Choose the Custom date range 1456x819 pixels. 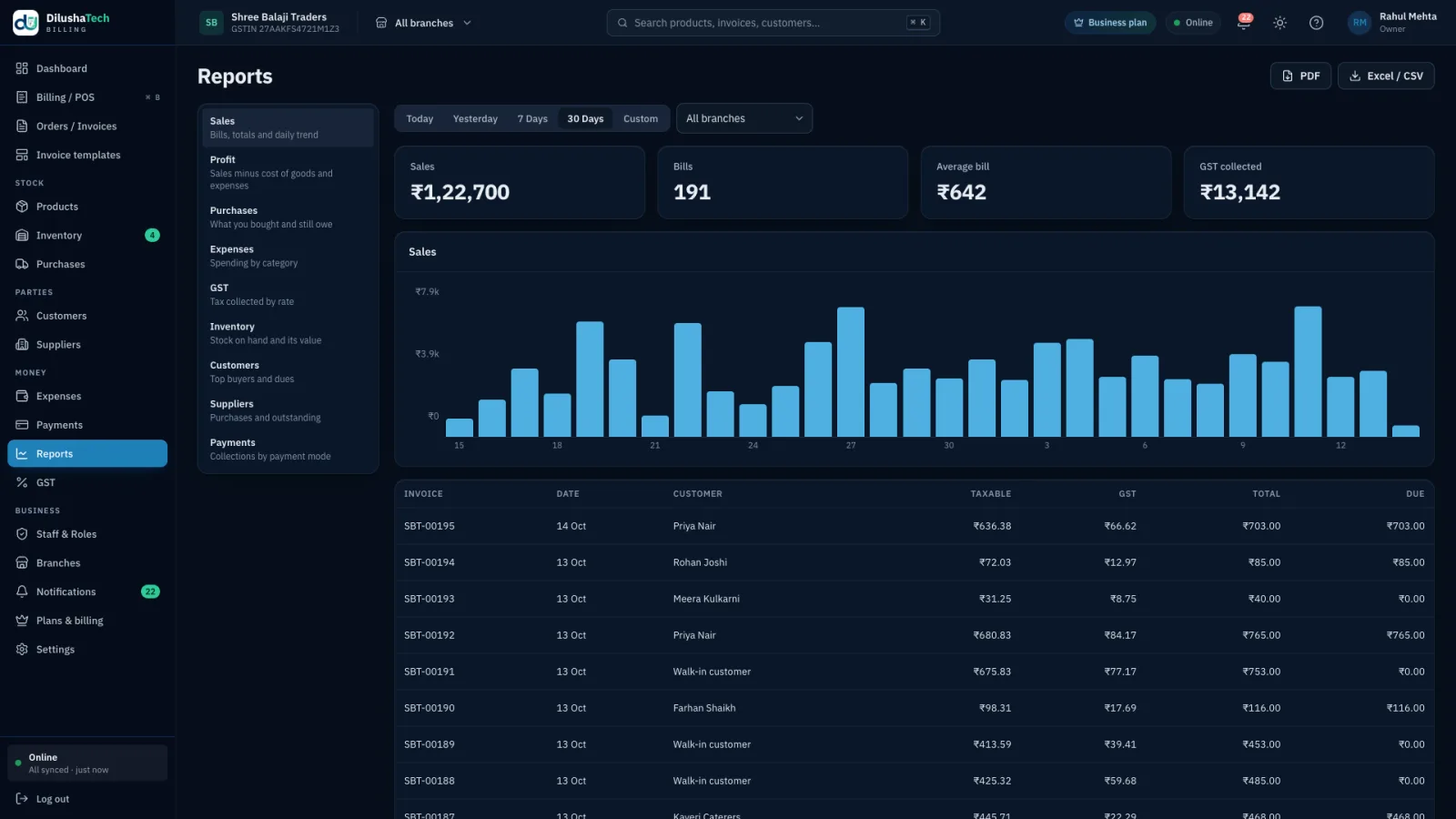click(x=641, y=118)
